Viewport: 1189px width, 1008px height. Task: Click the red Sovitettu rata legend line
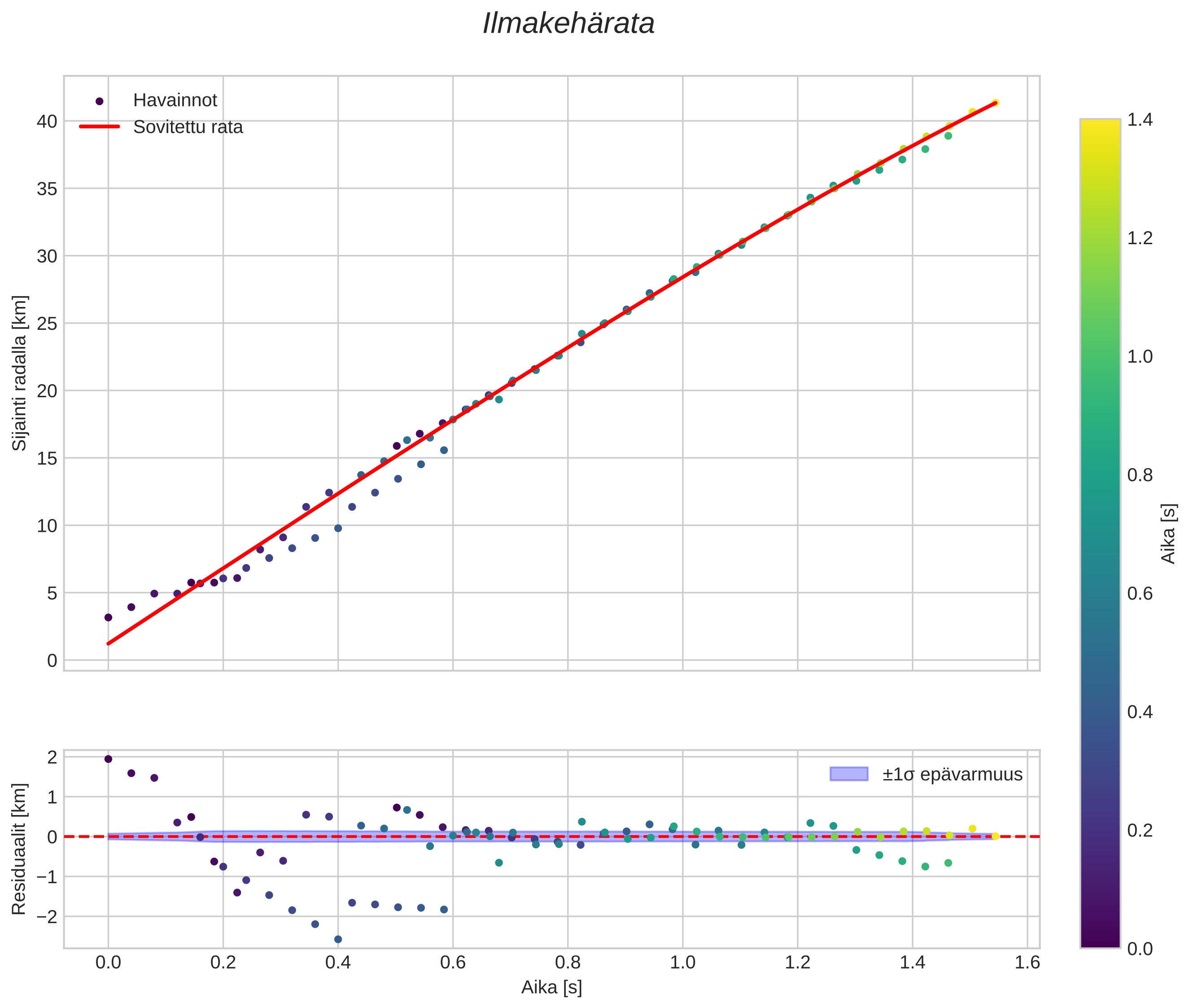[x=100, y=127]
